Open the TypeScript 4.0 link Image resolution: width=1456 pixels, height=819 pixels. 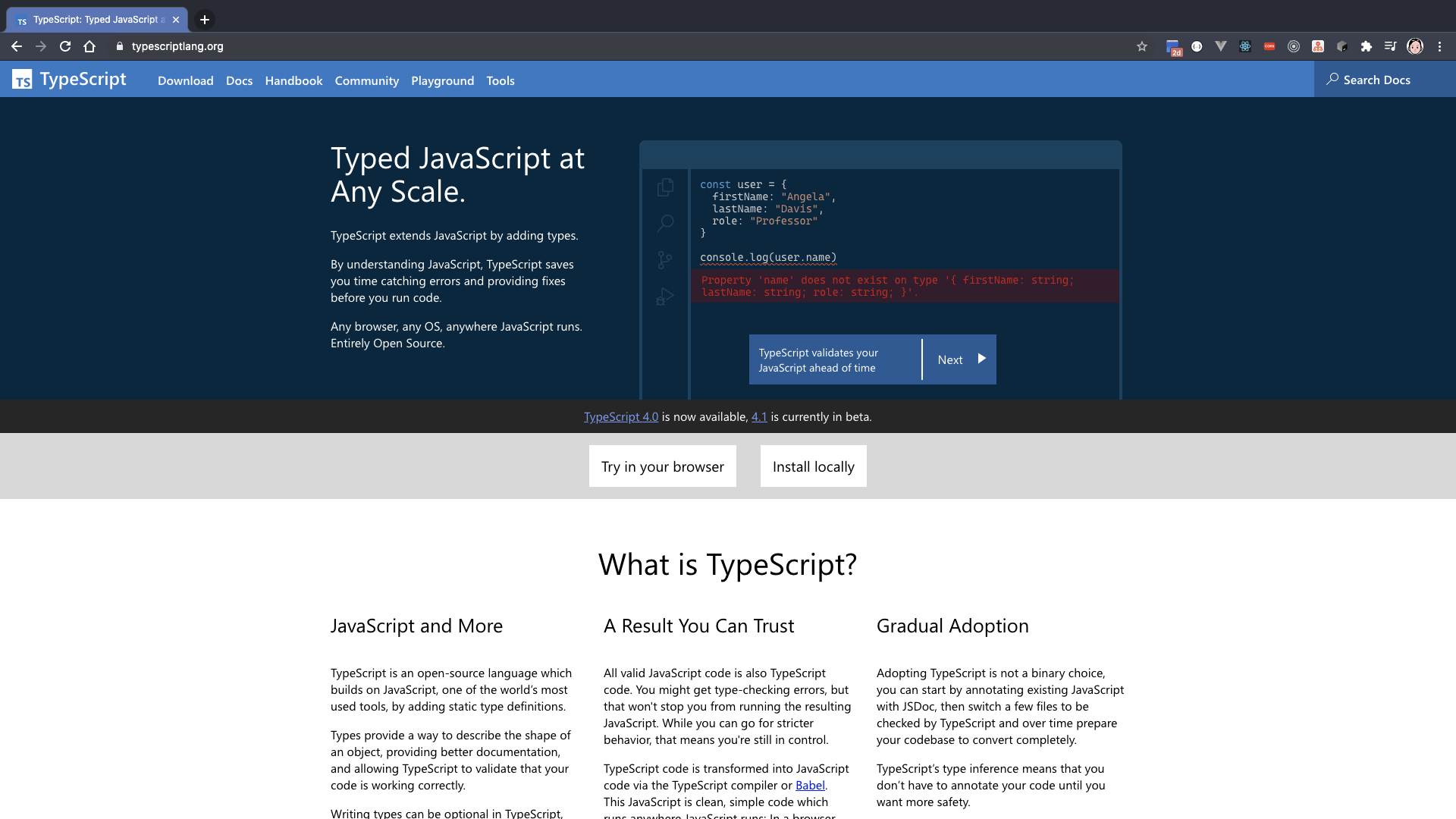620,417
